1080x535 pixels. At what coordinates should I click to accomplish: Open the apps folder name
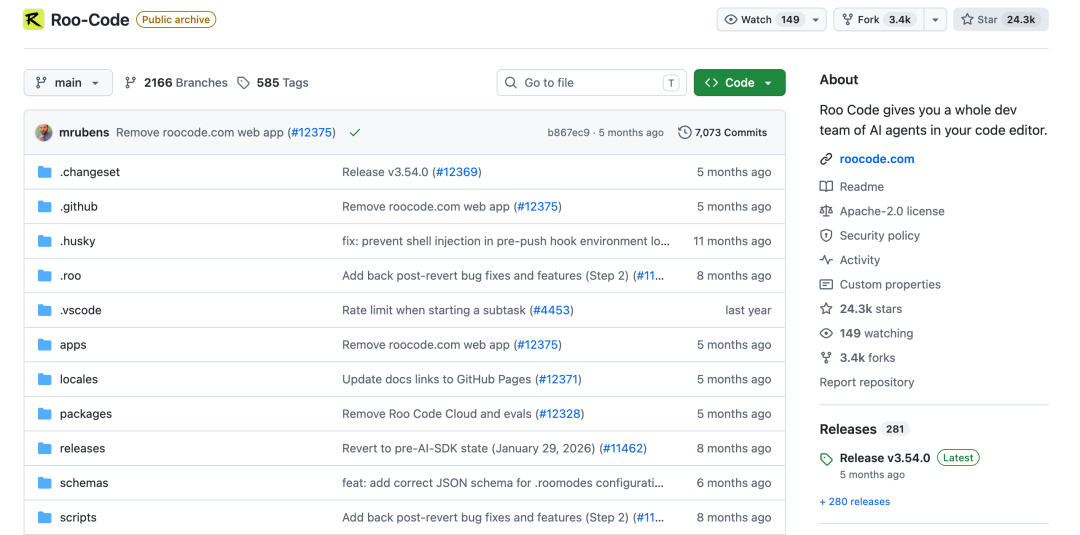click(x=73, y=344)
